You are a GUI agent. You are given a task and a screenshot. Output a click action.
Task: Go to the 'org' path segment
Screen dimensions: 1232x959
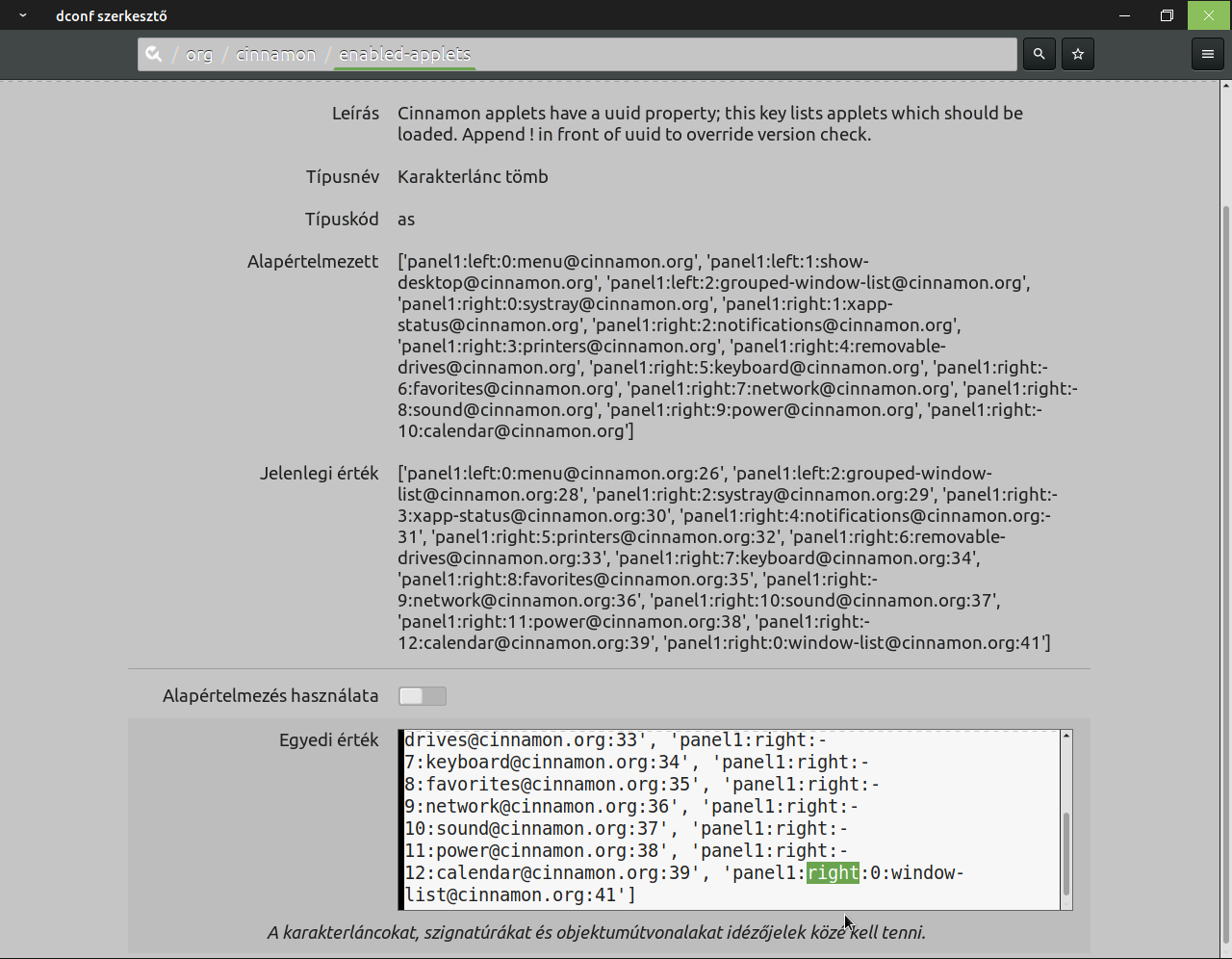click(x=199, y=54)
